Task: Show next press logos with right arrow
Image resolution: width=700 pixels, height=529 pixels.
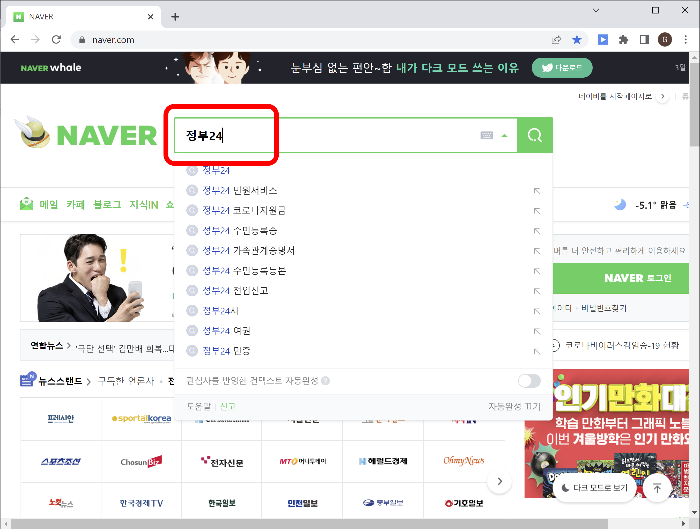Action: pyautogui.click(x=500, y=481)
